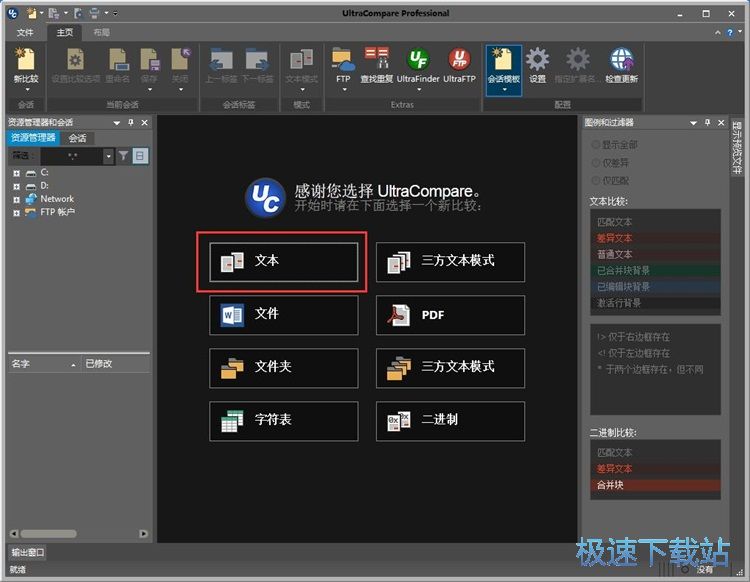Click the 文本模式 mode icon in ribbon

point(301,60)
